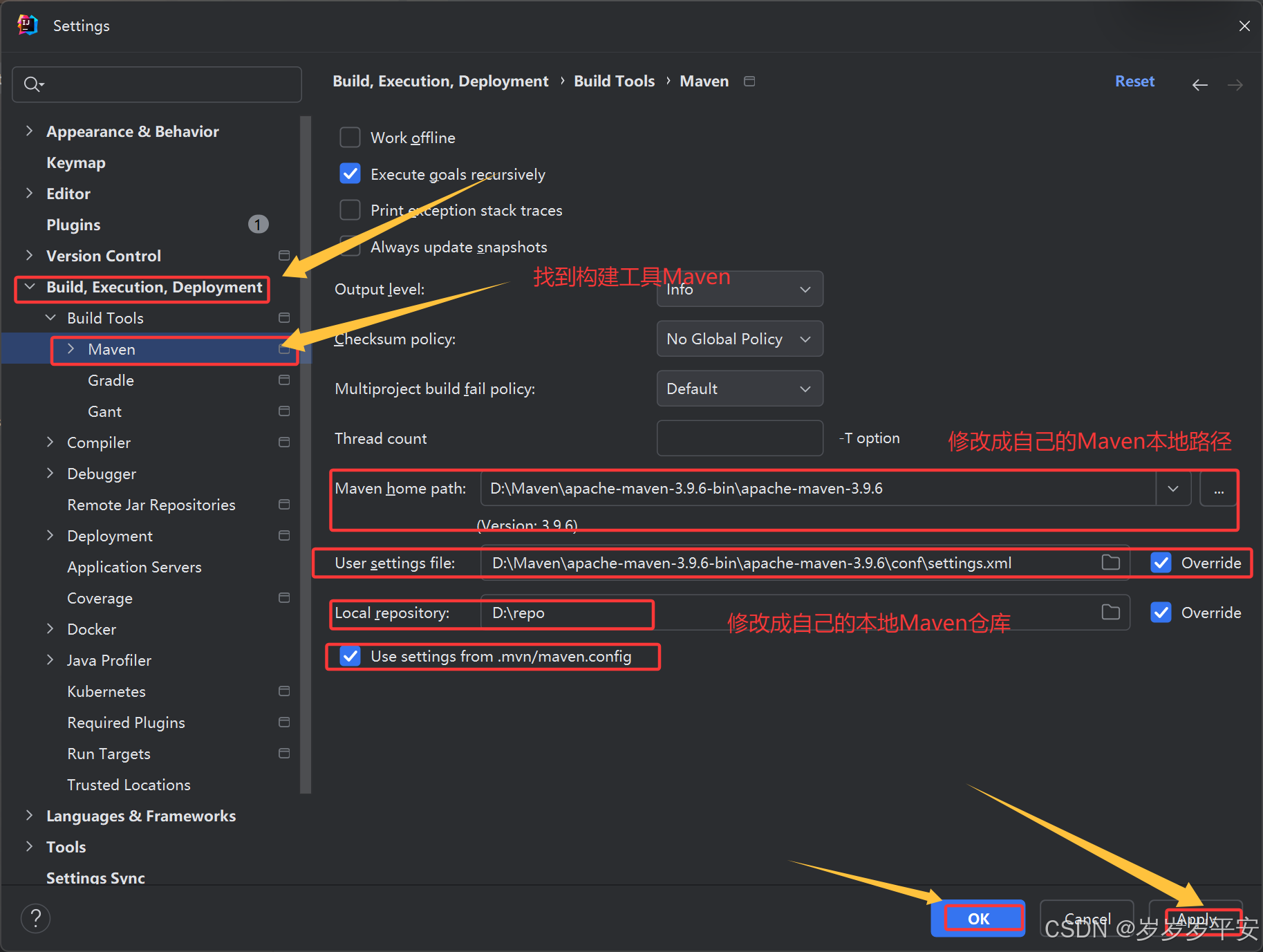Viewport: 1263px width, 952px height.
Task: Click project-level icon next to Gant
Action: (284, 411)
